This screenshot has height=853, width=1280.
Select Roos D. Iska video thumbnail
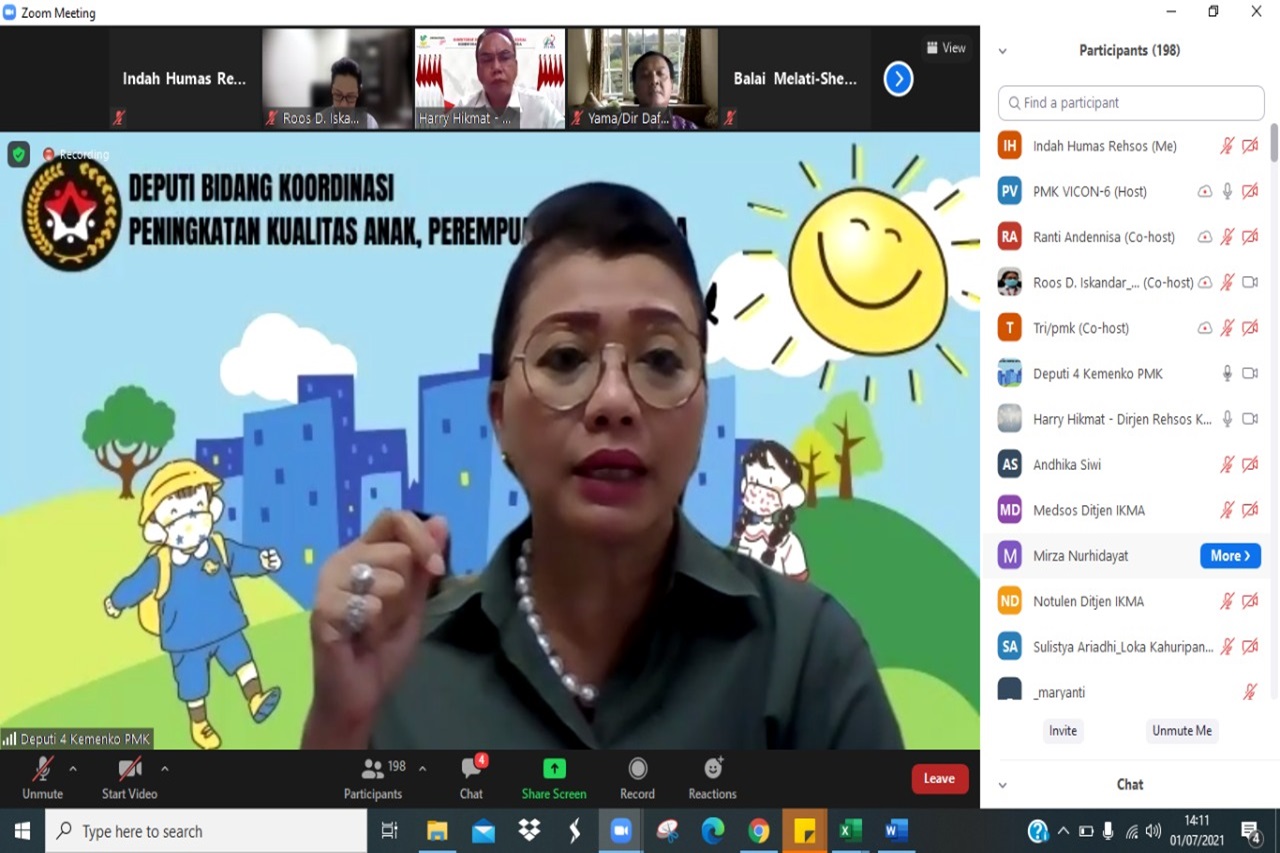336,78
